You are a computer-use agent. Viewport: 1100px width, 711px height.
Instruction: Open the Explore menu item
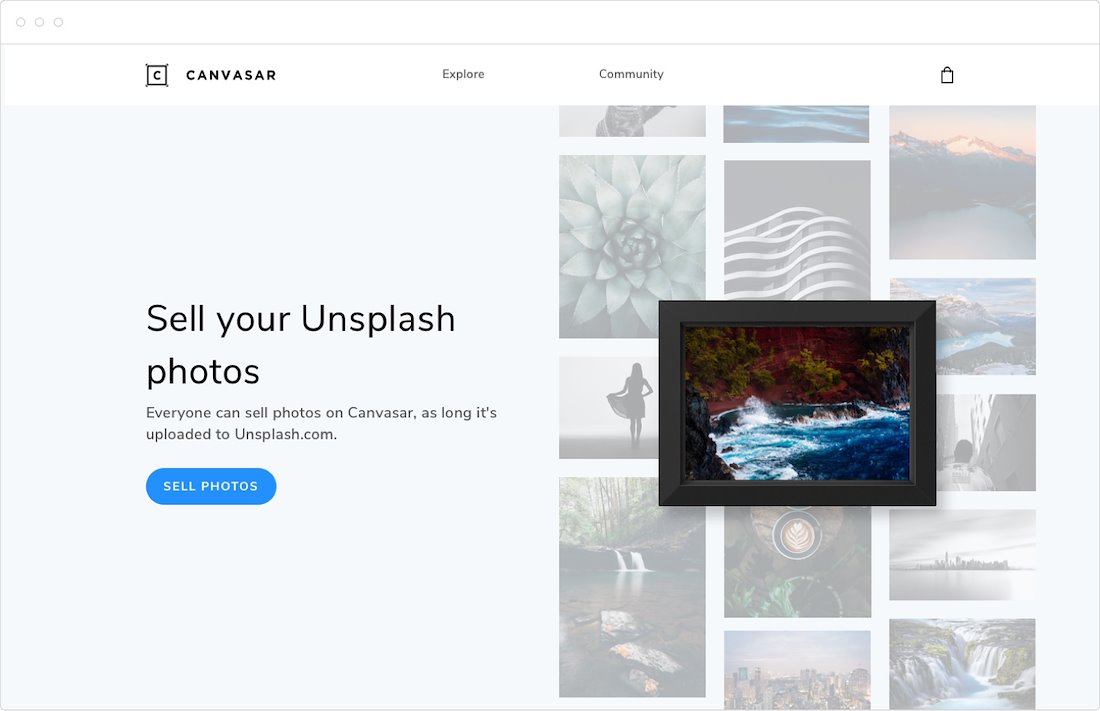(463, 74)
